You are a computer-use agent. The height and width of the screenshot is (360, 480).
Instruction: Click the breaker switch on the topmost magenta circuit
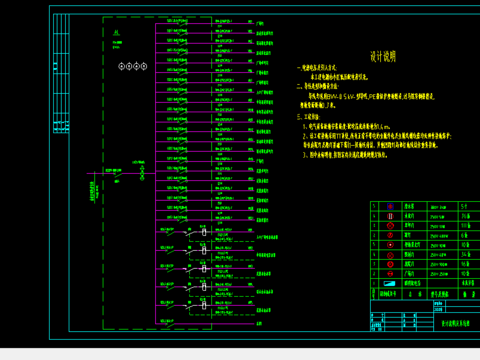pyautogui.click(x=182, y=23)
